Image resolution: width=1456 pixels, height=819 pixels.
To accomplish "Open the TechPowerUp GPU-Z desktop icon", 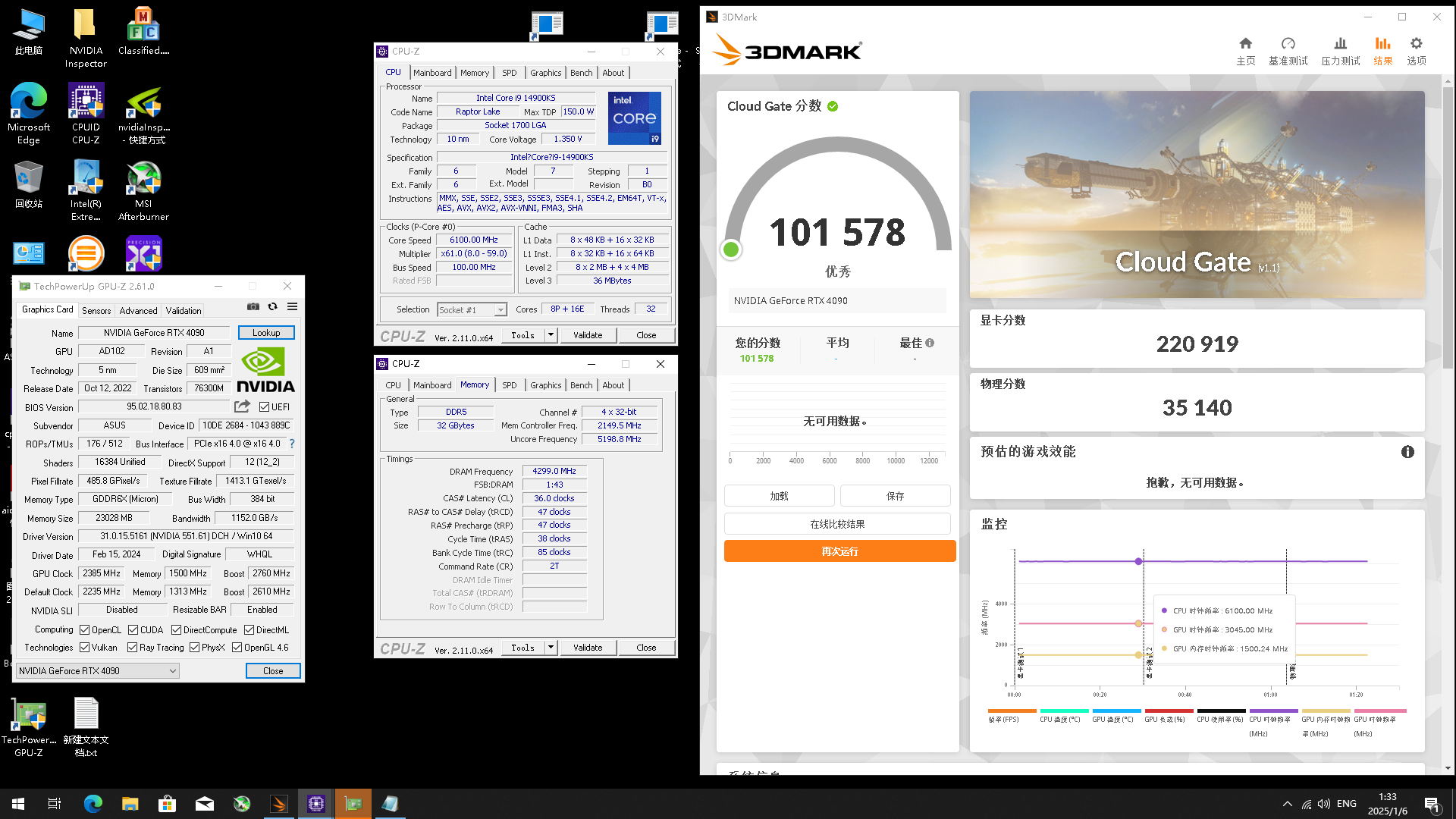I will pyautogui.click(x=29, y=728).
